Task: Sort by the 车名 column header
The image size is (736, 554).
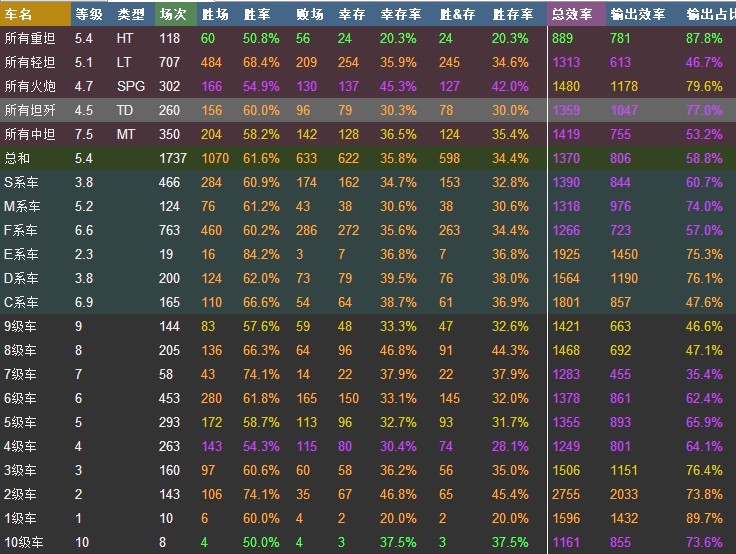Action: tap(19, 14)
